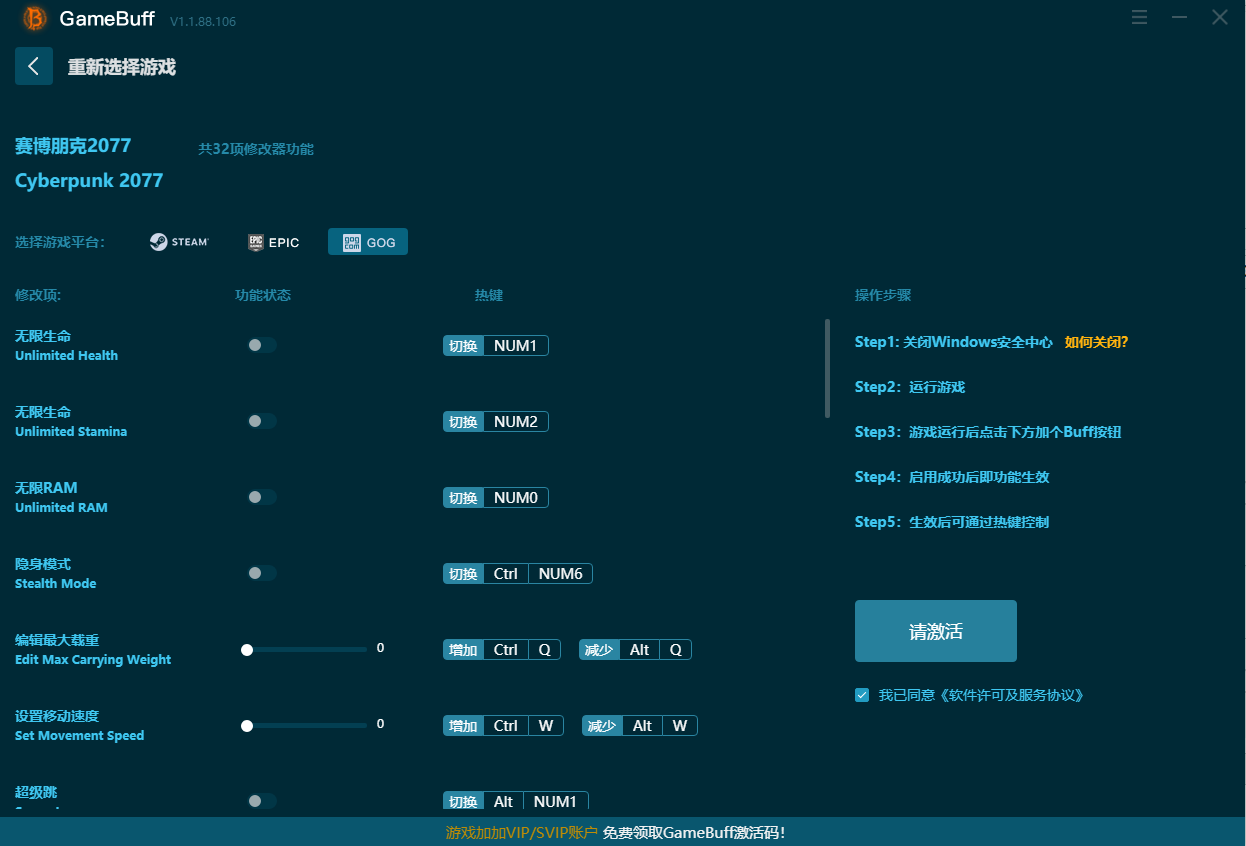1246x846 pixels.
Task: Click the version number V1.1.88.106
Action: click(x=203, y=21)
